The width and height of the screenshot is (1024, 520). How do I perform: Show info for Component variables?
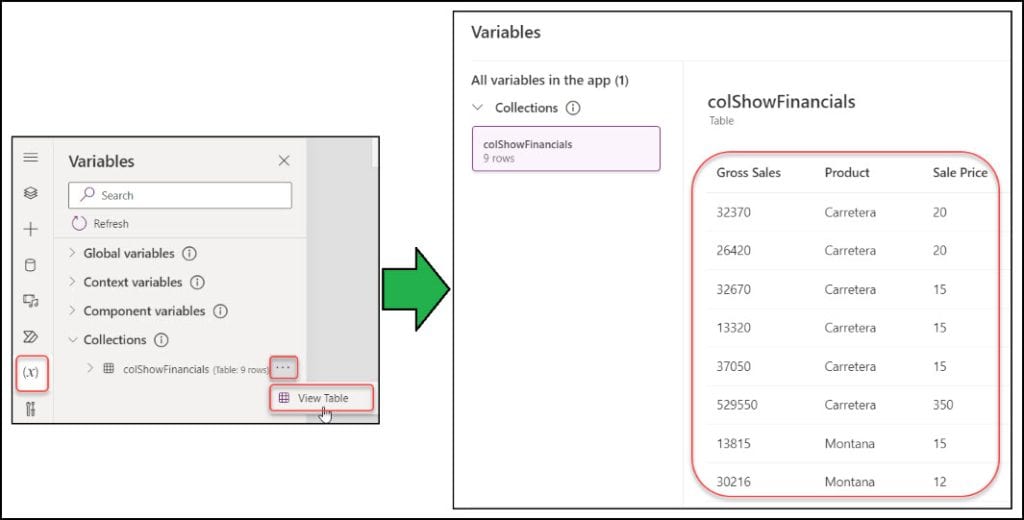pos(221,311)
